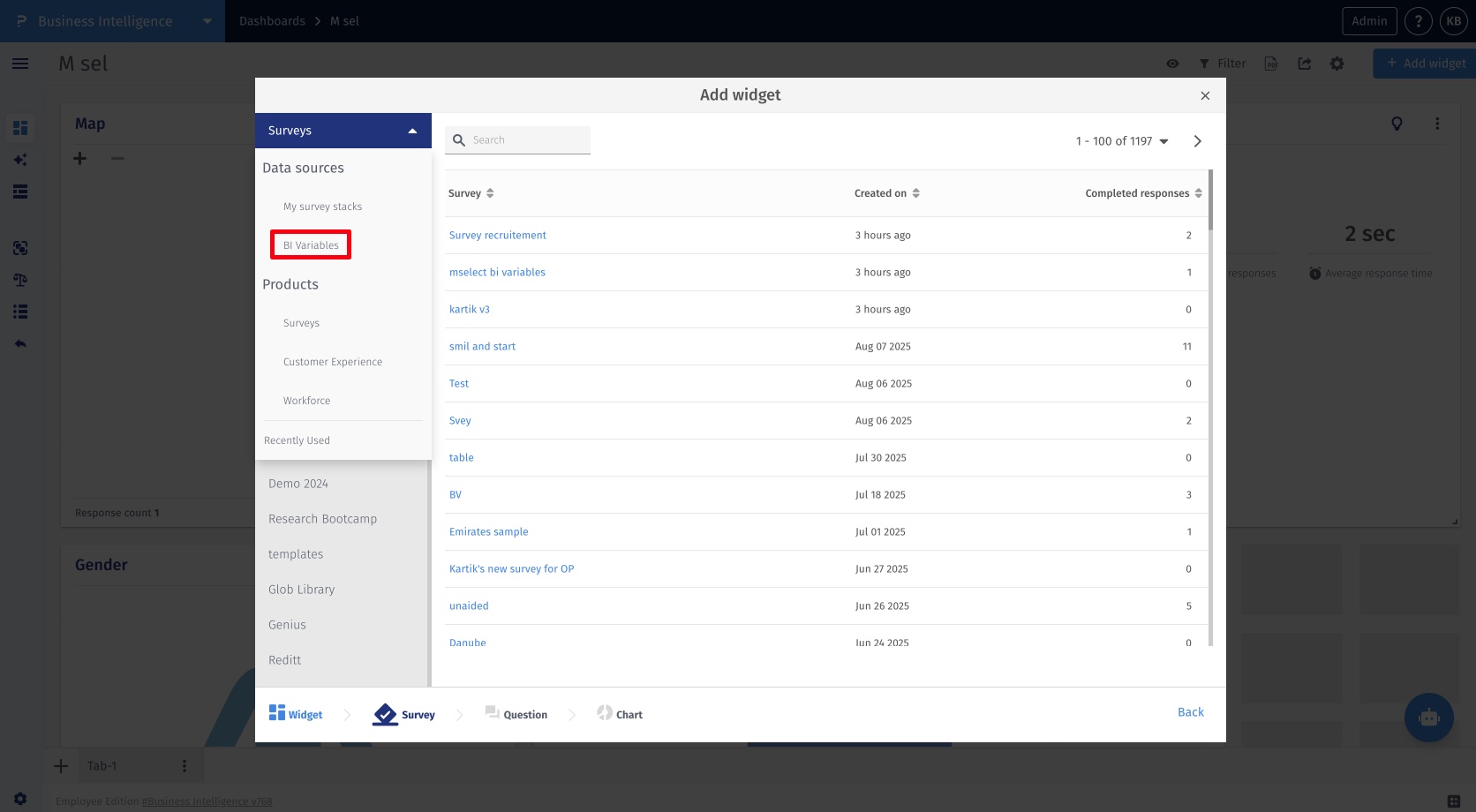
Task: Add a new dashboard tab
Action: point(61,766)
